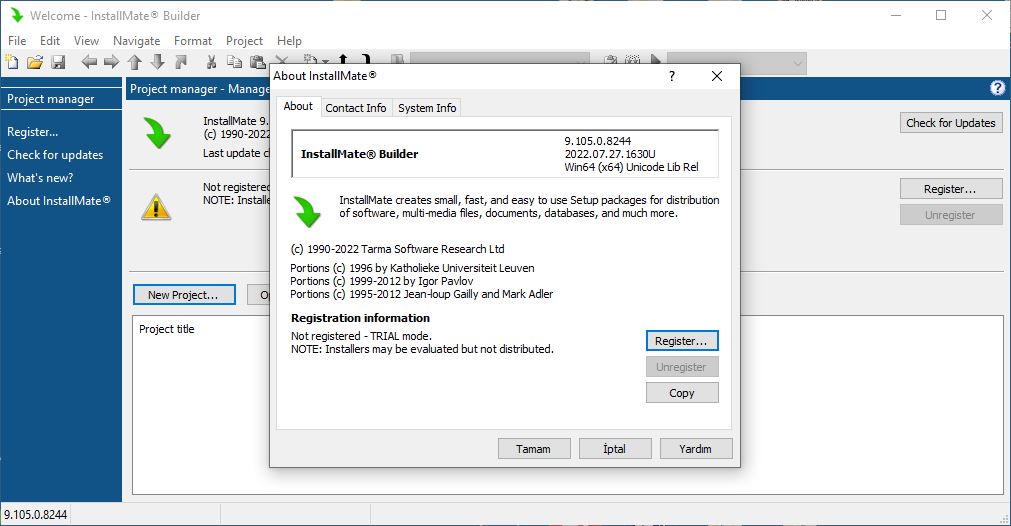Click the Cut scissors toolbar icon

[211, 62]
